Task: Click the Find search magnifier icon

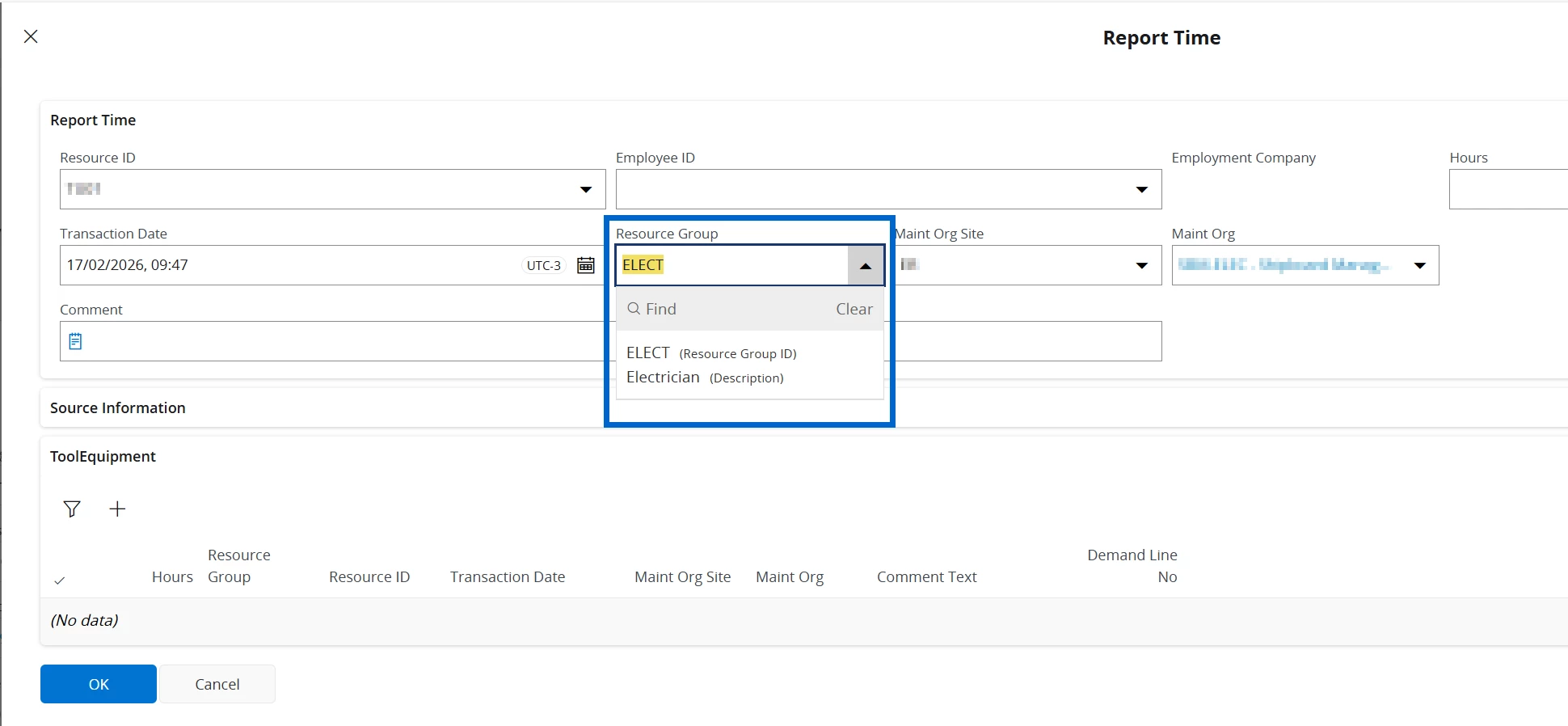Action: [x=634, y=309]
